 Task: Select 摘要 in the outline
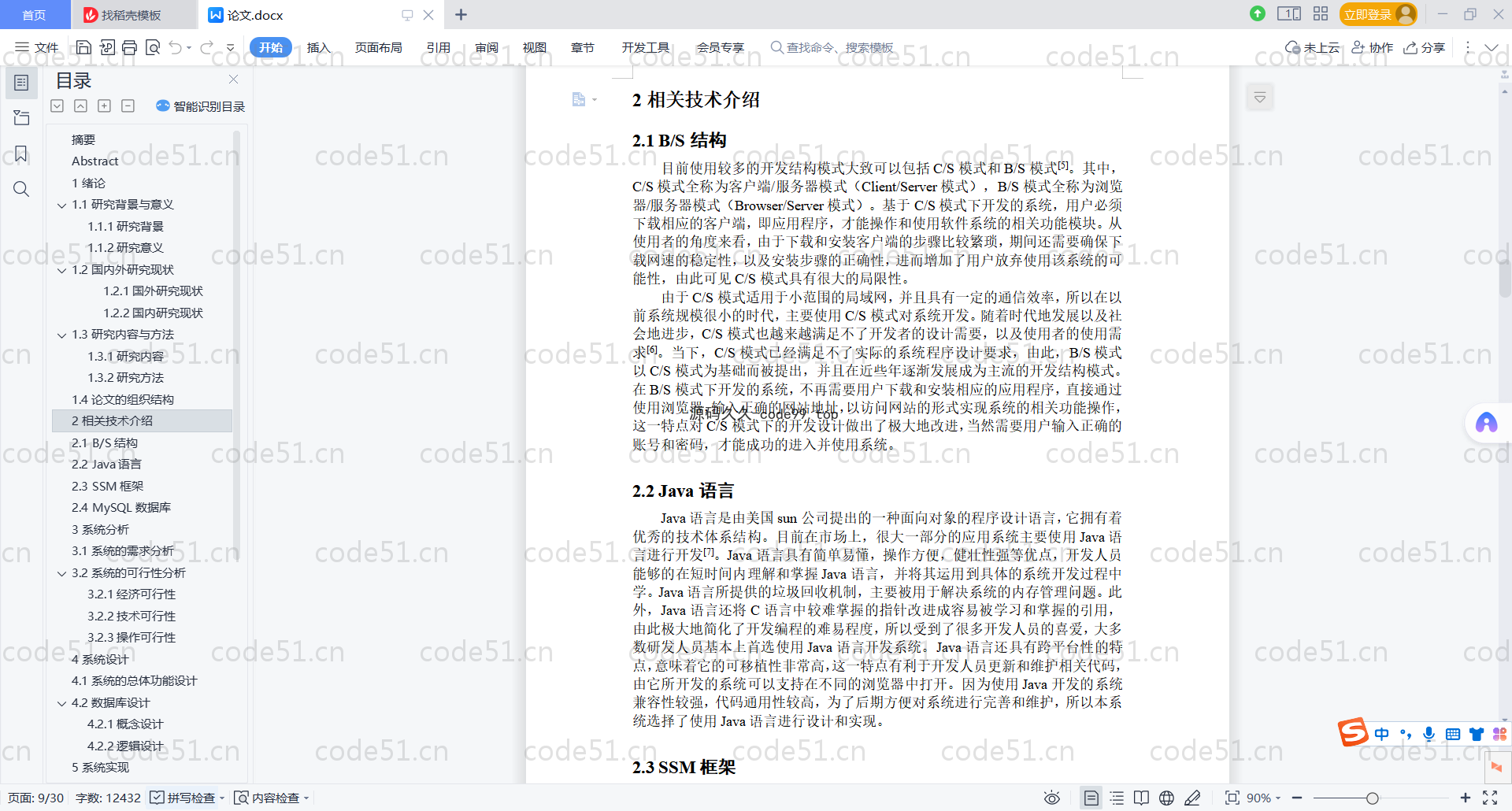pyautogui.click(x=83, y=140)
